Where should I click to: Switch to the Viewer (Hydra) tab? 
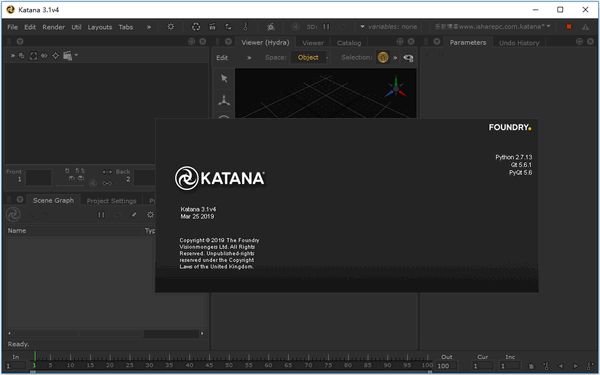click(x=265, y=42)
